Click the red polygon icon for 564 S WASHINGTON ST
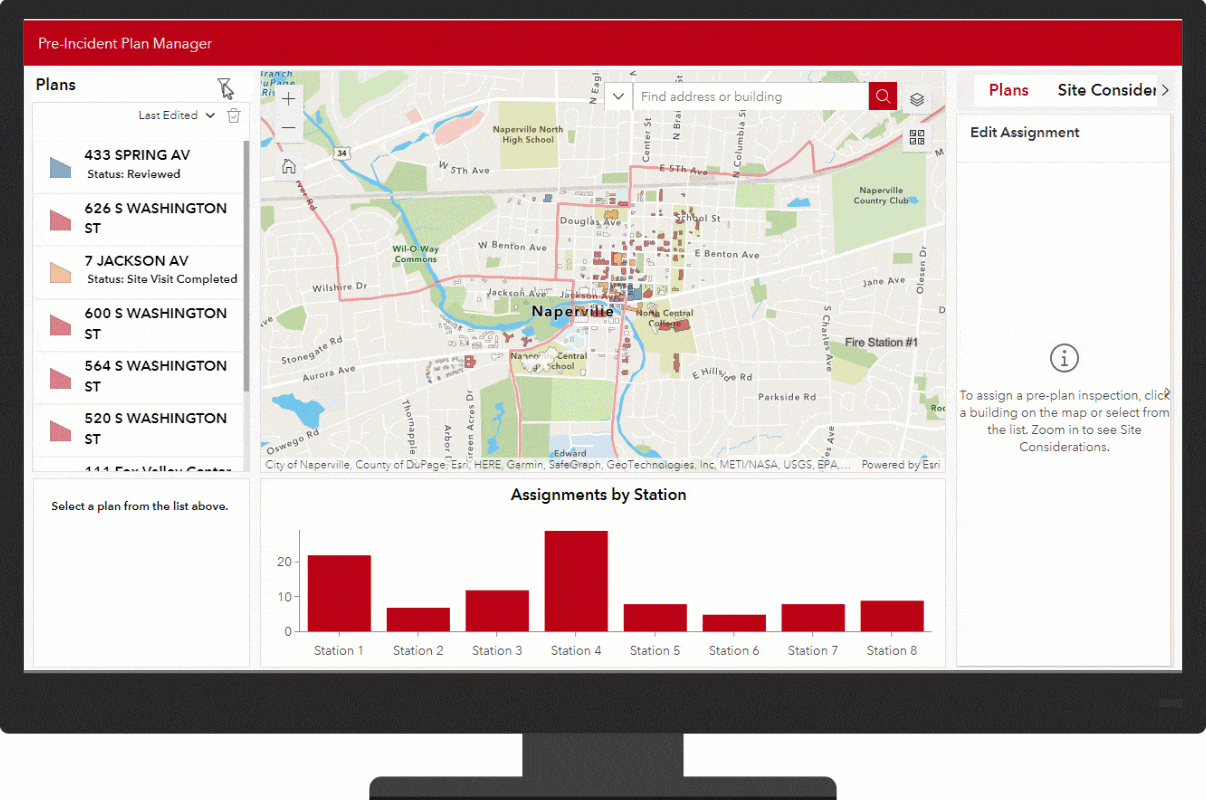This screenshot has height=800, width=1206. coord(61,377)
